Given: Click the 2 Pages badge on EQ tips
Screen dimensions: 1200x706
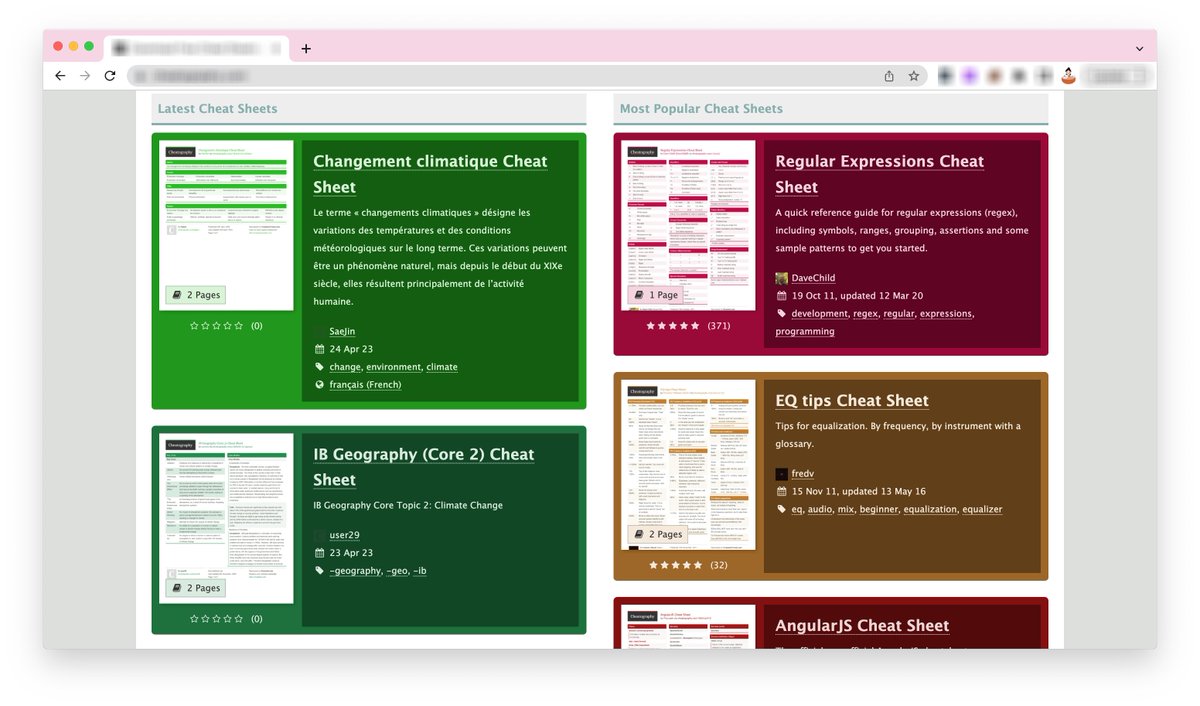Looking at the screenshot, I should pyautogui.click(x=657, y=534).
